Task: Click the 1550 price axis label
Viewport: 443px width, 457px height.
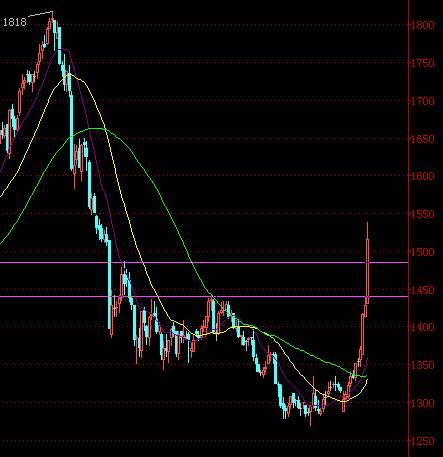Action: pyautogui.click(x=423, y=214)
